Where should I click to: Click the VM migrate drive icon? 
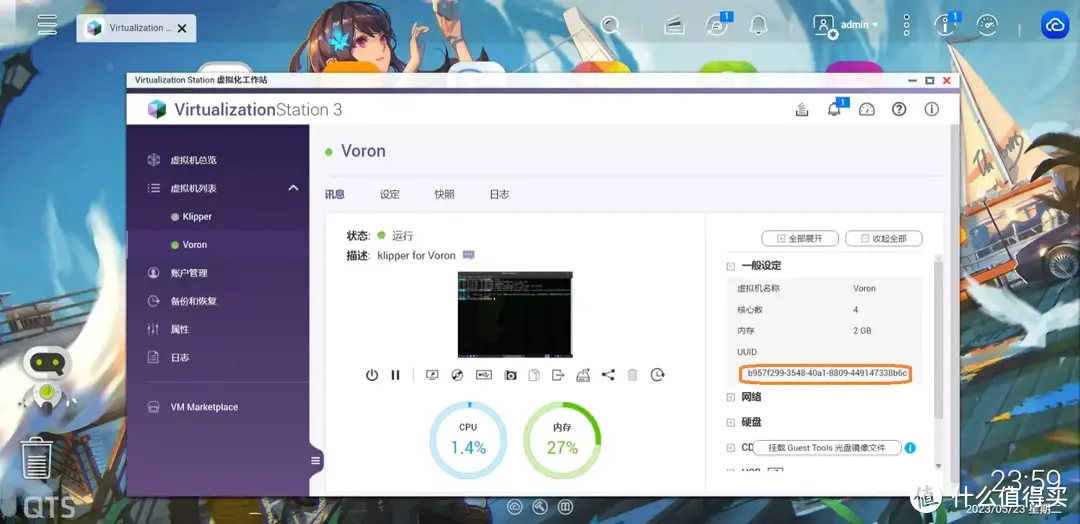583,375
